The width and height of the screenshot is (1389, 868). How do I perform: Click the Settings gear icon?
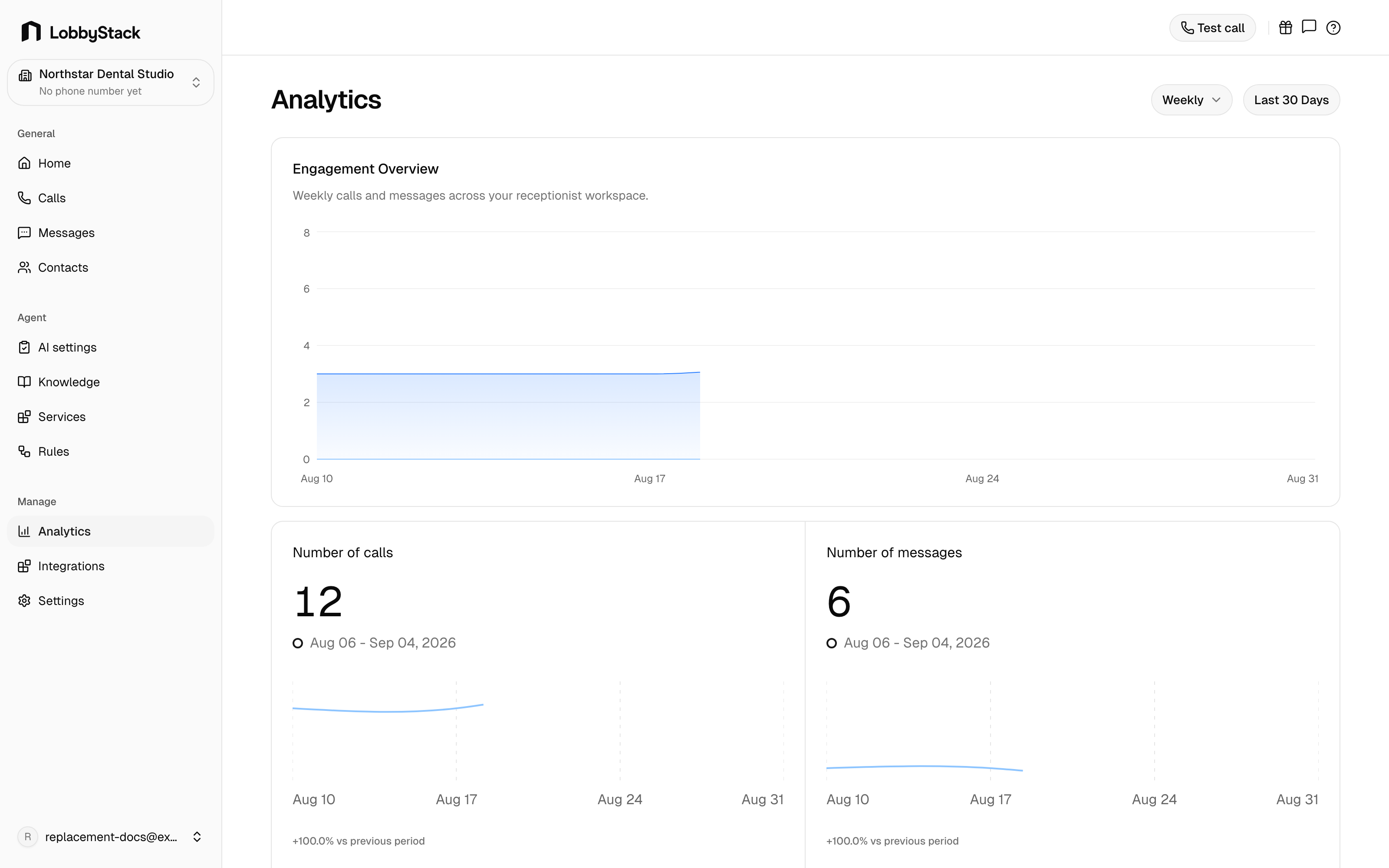24,601
